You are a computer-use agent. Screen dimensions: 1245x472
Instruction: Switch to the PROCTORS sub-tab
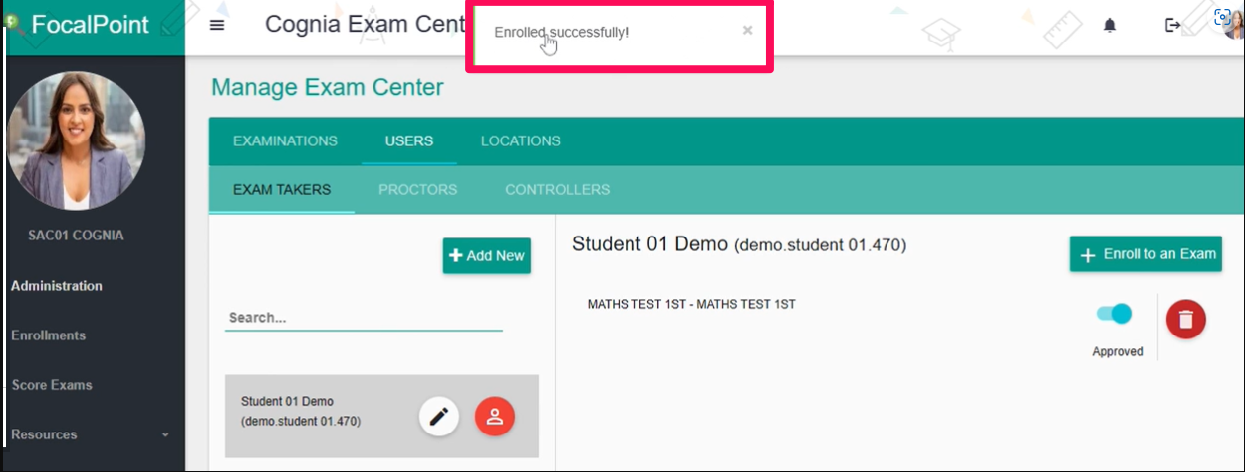[418, 190]
